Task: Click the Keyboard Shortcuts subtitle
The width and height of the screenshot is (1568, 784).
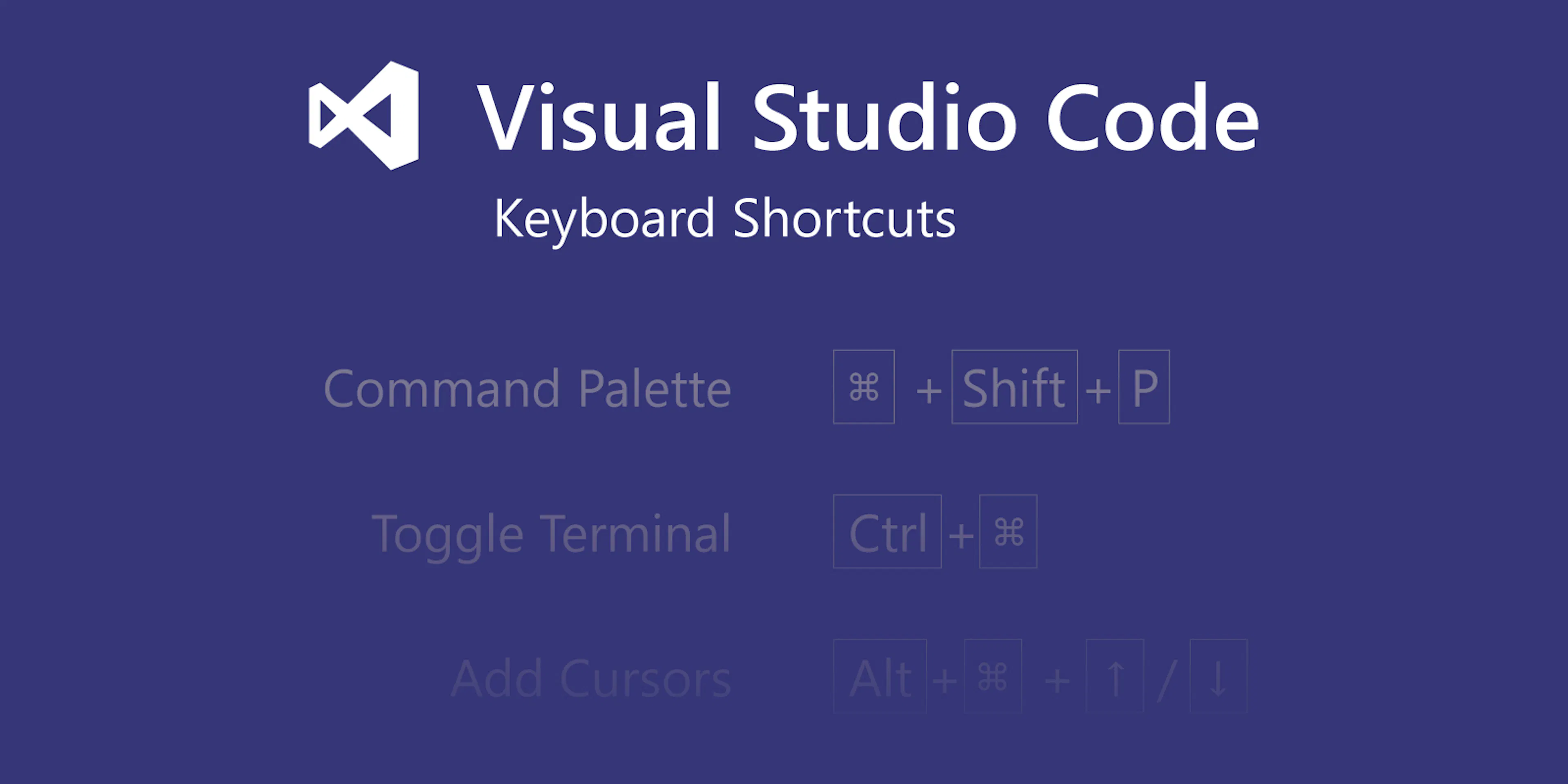Action: point(724,218)
